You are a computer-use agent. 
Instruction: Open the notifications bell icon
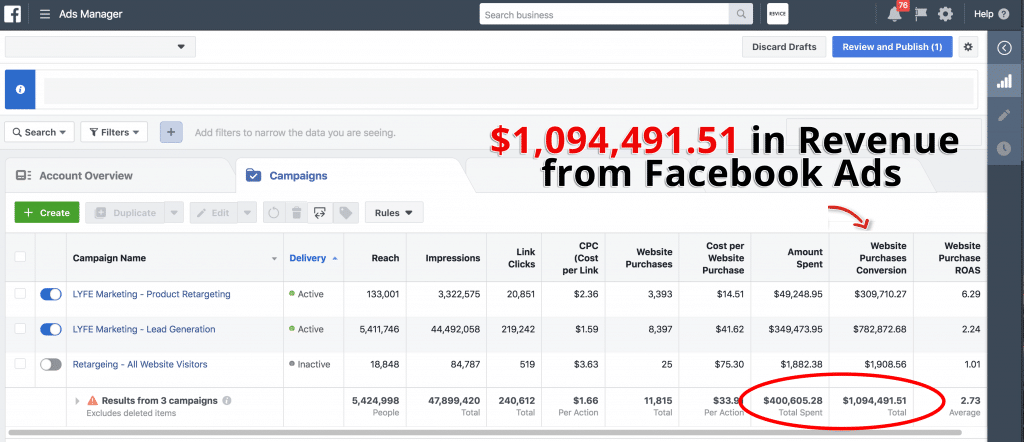[894, 14]
